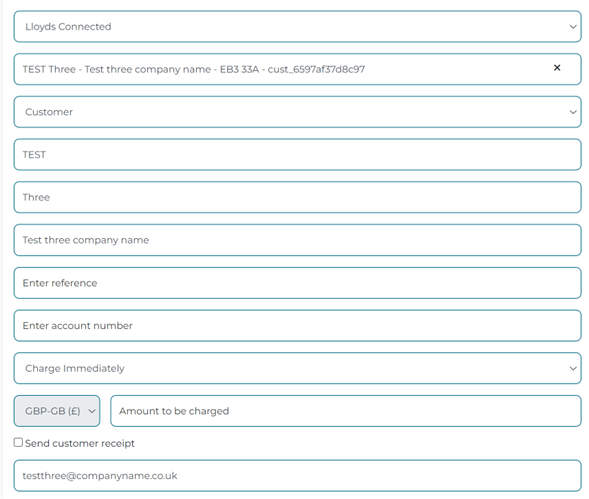This screenshot has width=589, height=499.
Task: Click the Send customer receipt label
Action: 80,443
